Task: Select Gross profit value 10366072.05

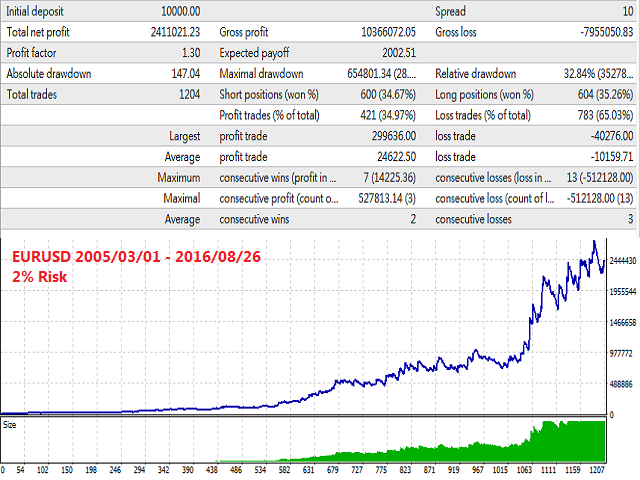Action: [388, 32]
